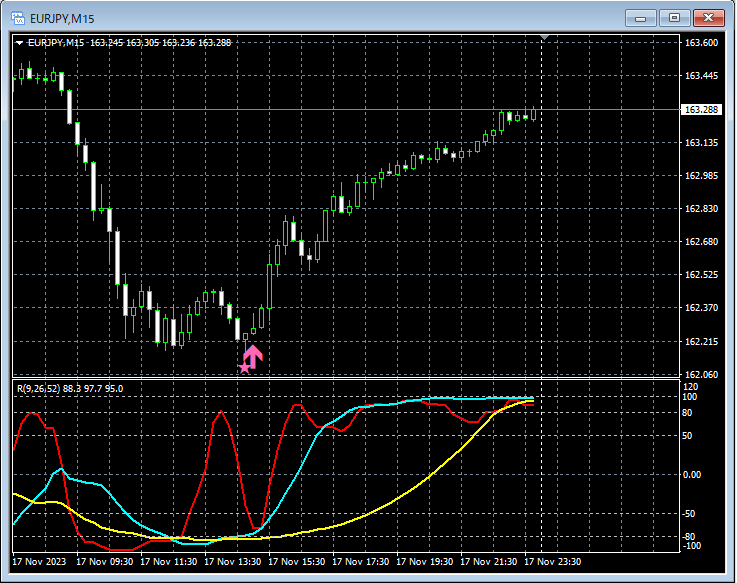Maximize the EURJPY chart window
The width and height of the screenshot is (737, 583).
tap(674, 18)
